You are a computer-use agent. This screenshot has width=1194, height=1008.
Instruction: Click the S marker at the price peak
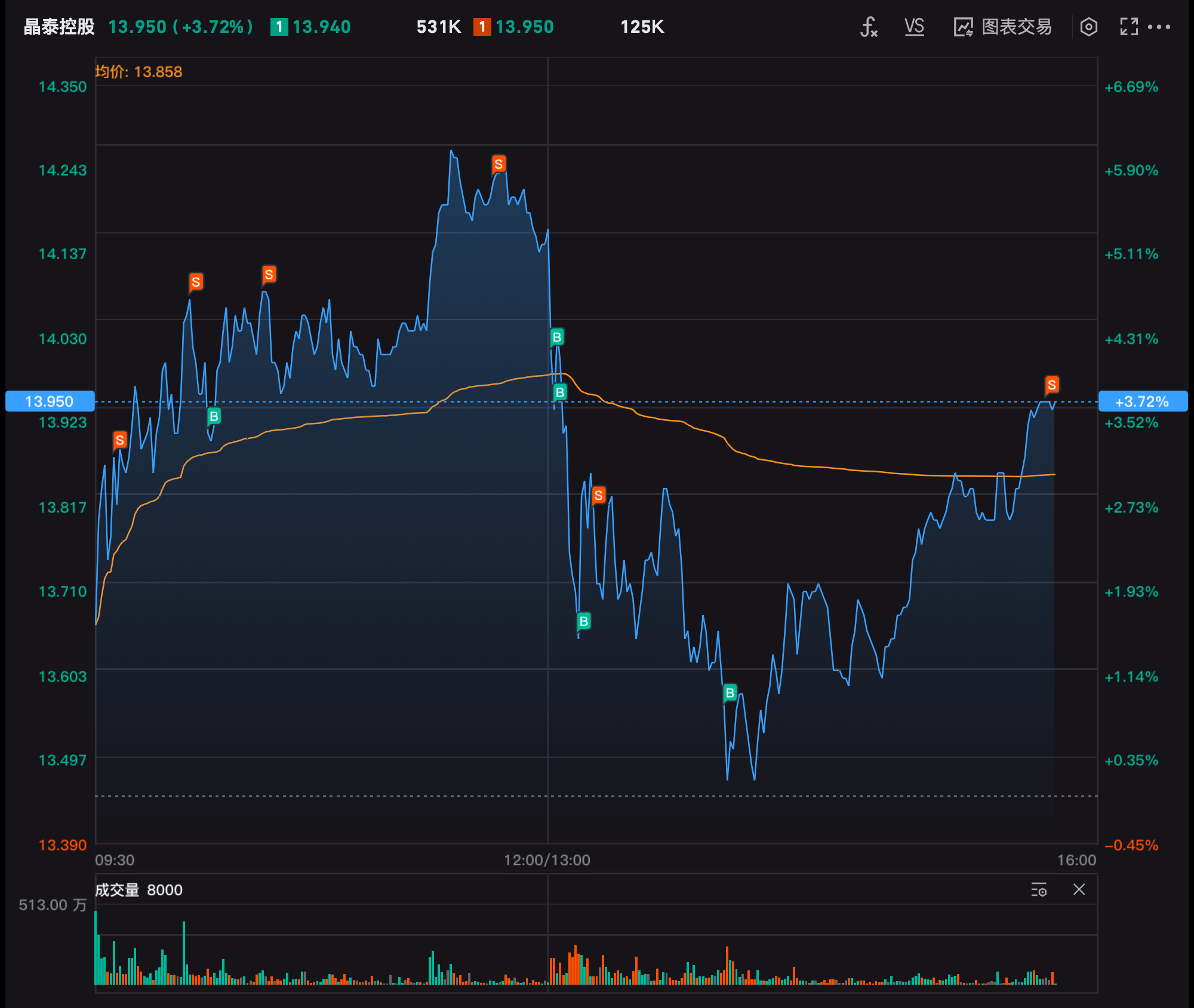coord(498,164)
